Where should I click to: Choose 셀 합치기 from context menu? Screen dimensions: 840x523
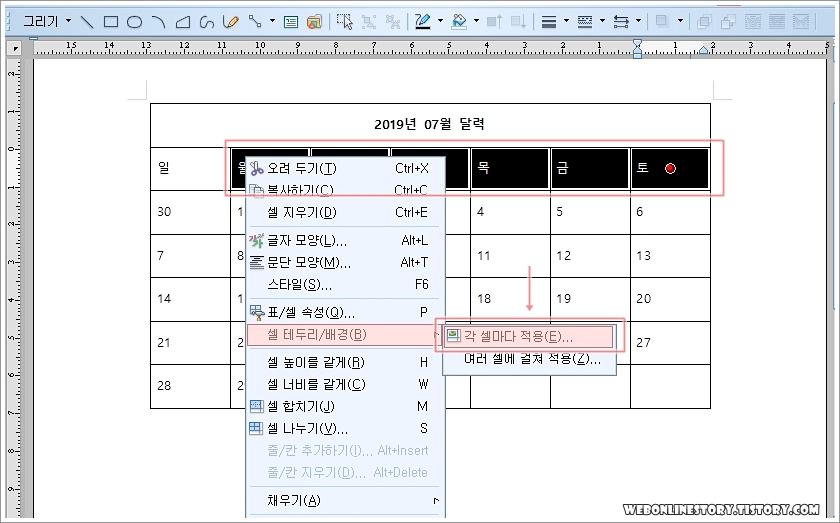tap(346, 407)
